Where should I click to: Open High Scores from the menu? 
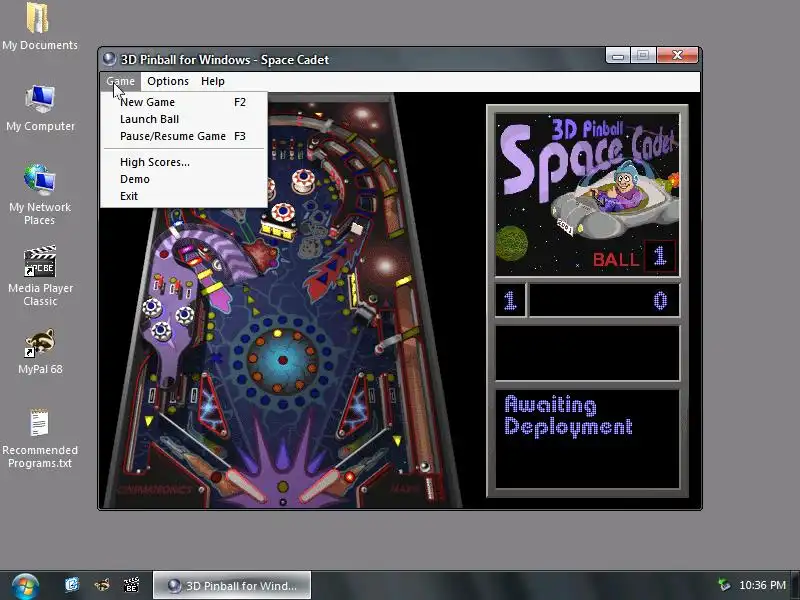tap(183, 162)
